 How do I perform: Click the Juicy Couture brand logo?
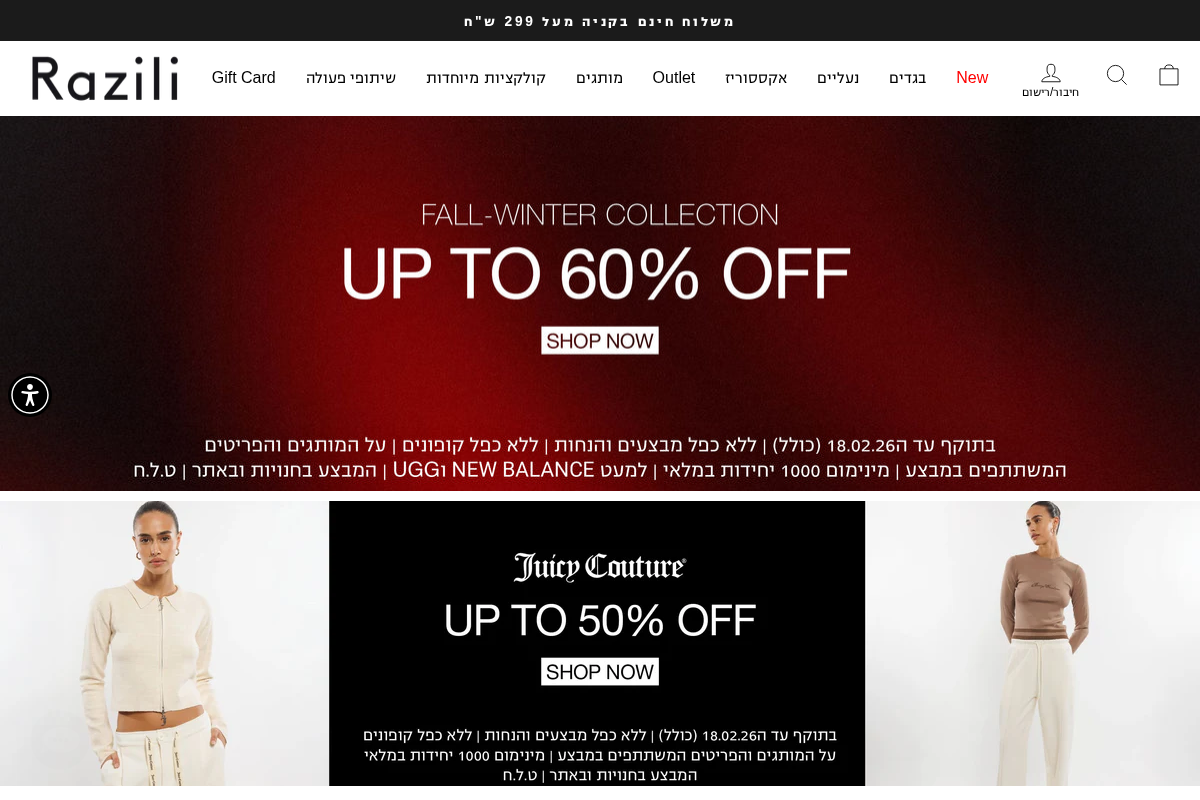point(600,567)
